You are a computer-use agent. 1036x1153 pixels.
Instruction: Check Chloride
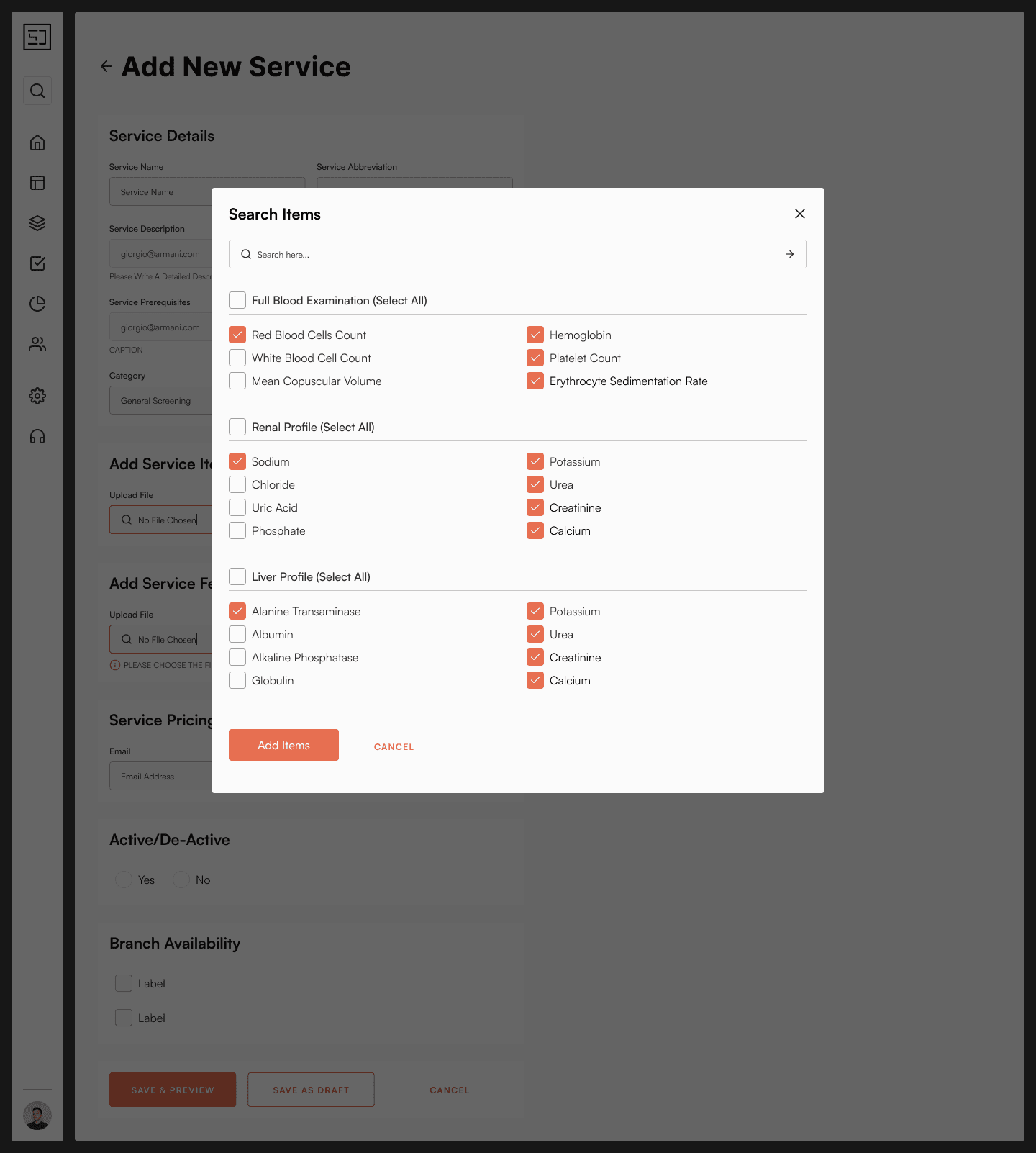coord(237,484)
